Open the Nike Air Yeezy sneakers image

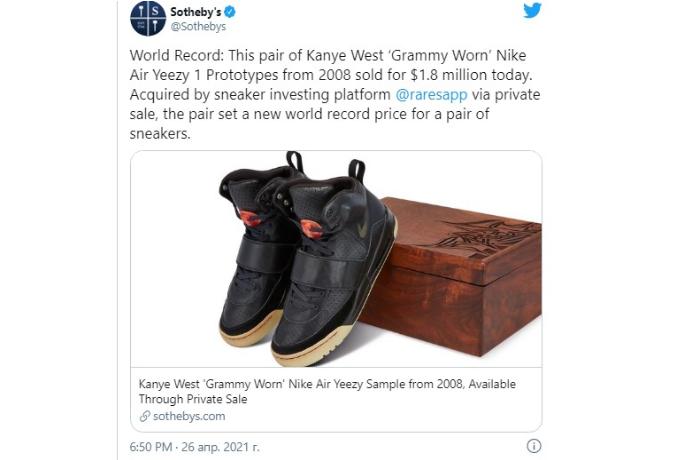pyautogui.click(x=336, y=259)
